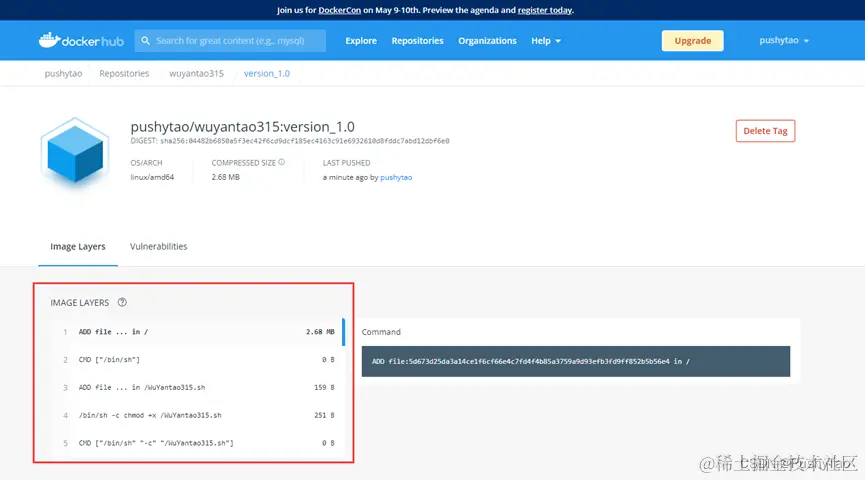Expand the Help dropdown
Viewport: 865px width, 480px height.
point(546,41)
